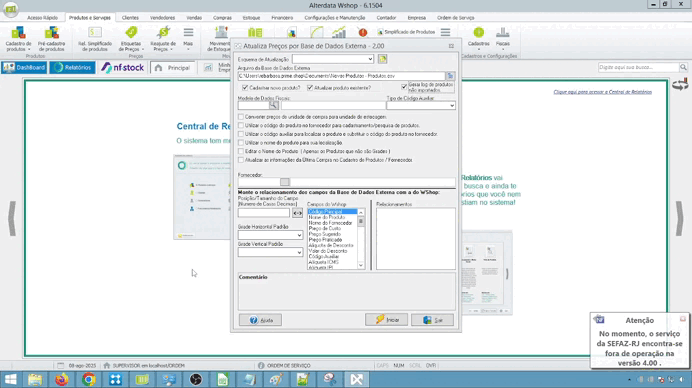Open Firefox from the taskbar
692x388 pixels.
pyautogui.click(x=62, y=379)
